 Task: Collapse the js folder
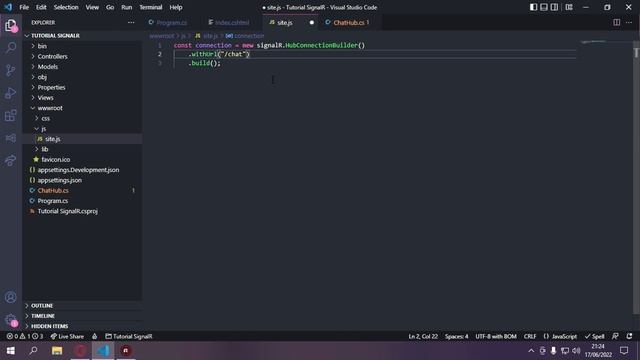tap(82, 129)
